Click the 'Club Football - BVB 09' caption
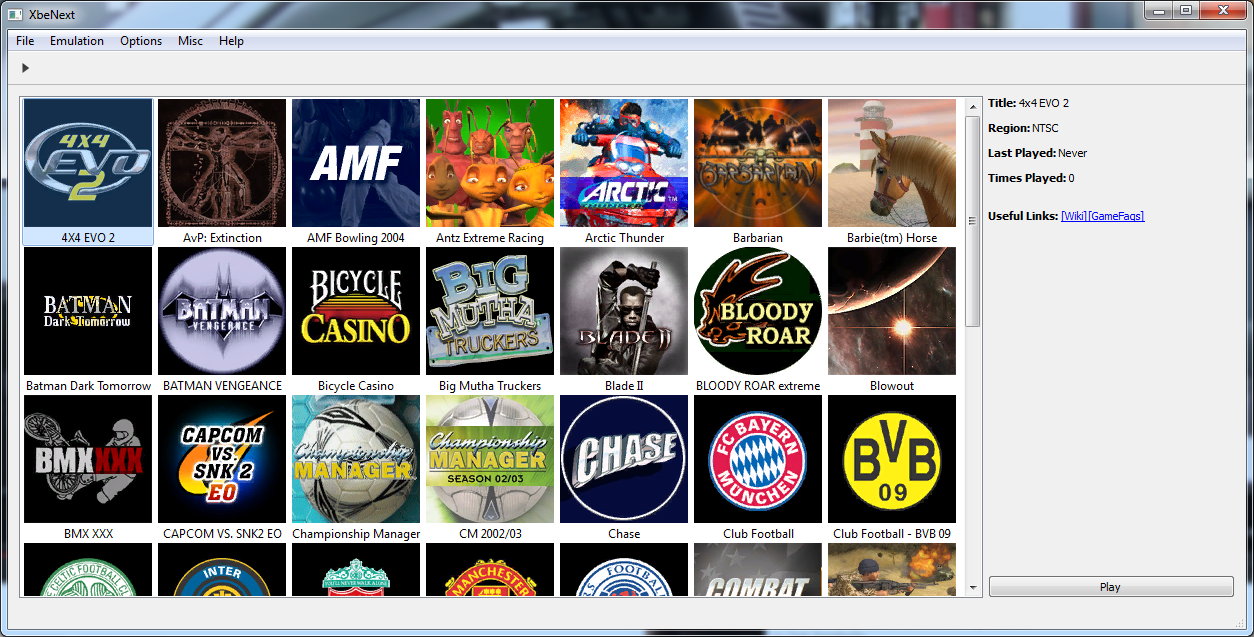 click(892, 534)
